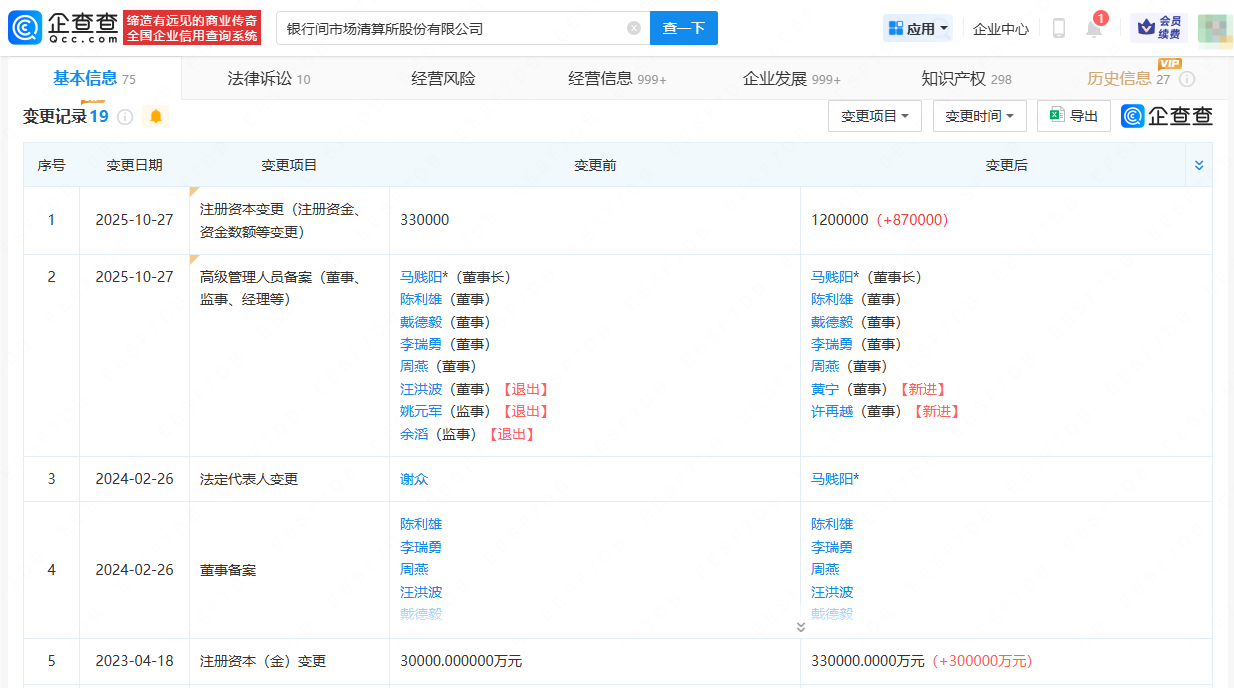Switch to the 法律诉讼 tab
Screen dimensions: 1234x688
(268, 79)
